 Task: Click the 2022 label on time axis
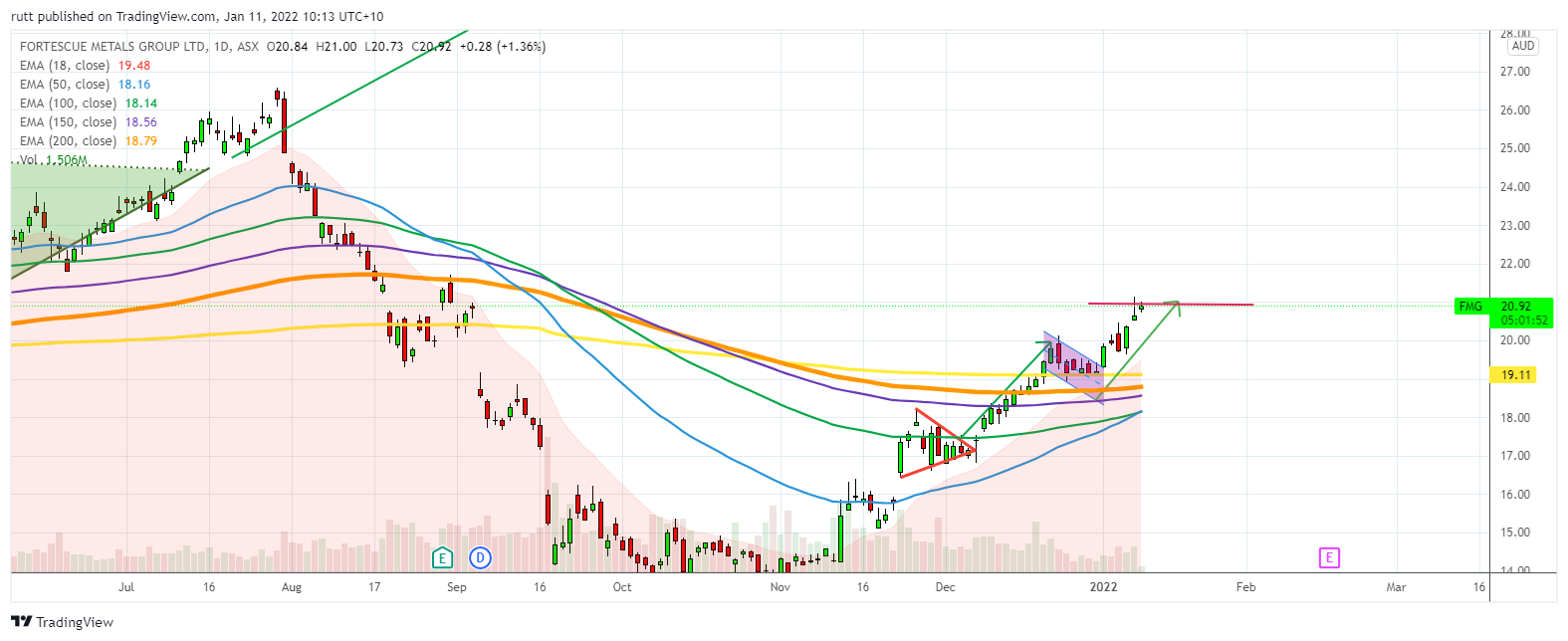click(1103, 587)
